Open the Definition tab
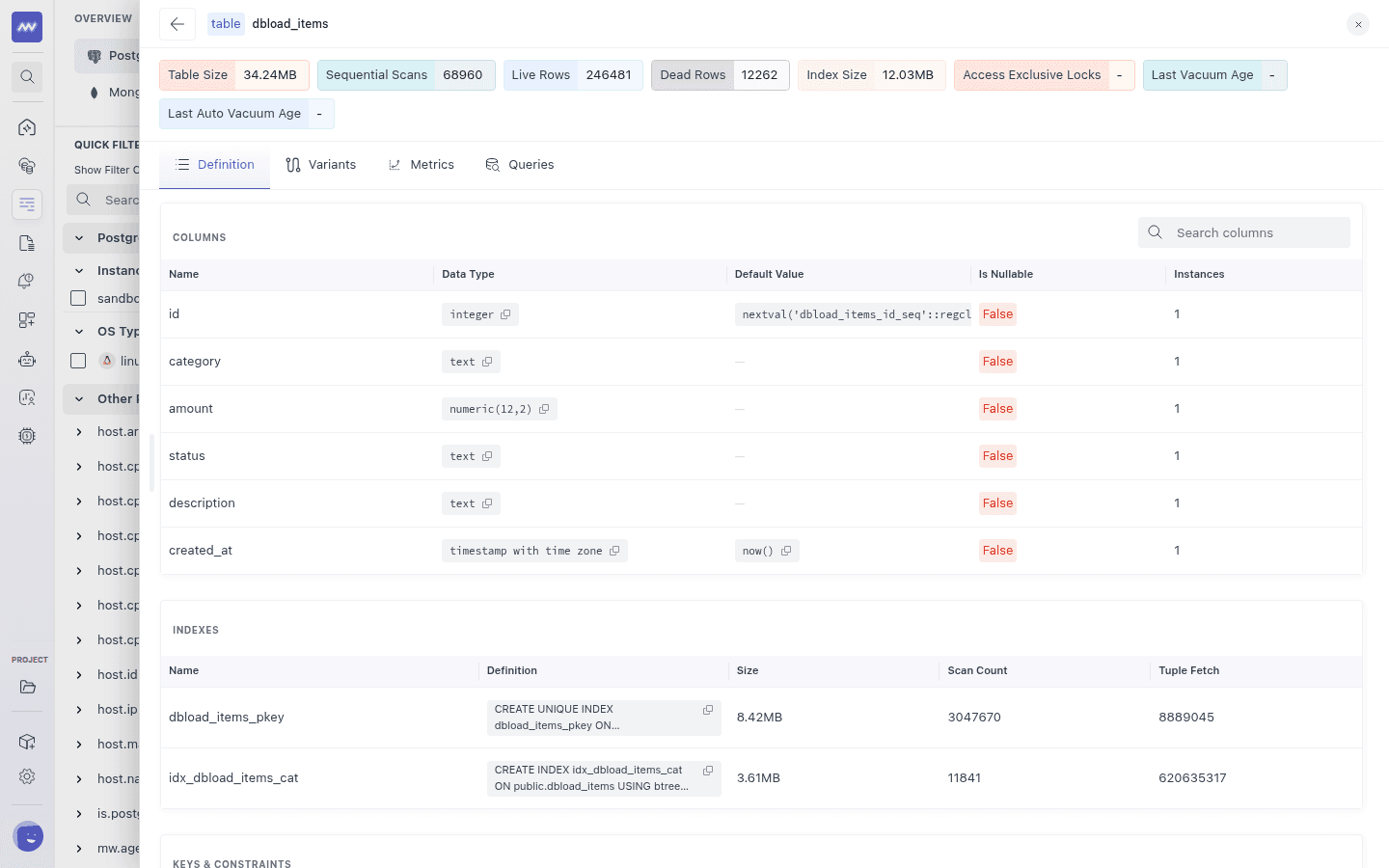This screenshot has height=868, width=1389. pyautogui.click(x=215, y=165)
